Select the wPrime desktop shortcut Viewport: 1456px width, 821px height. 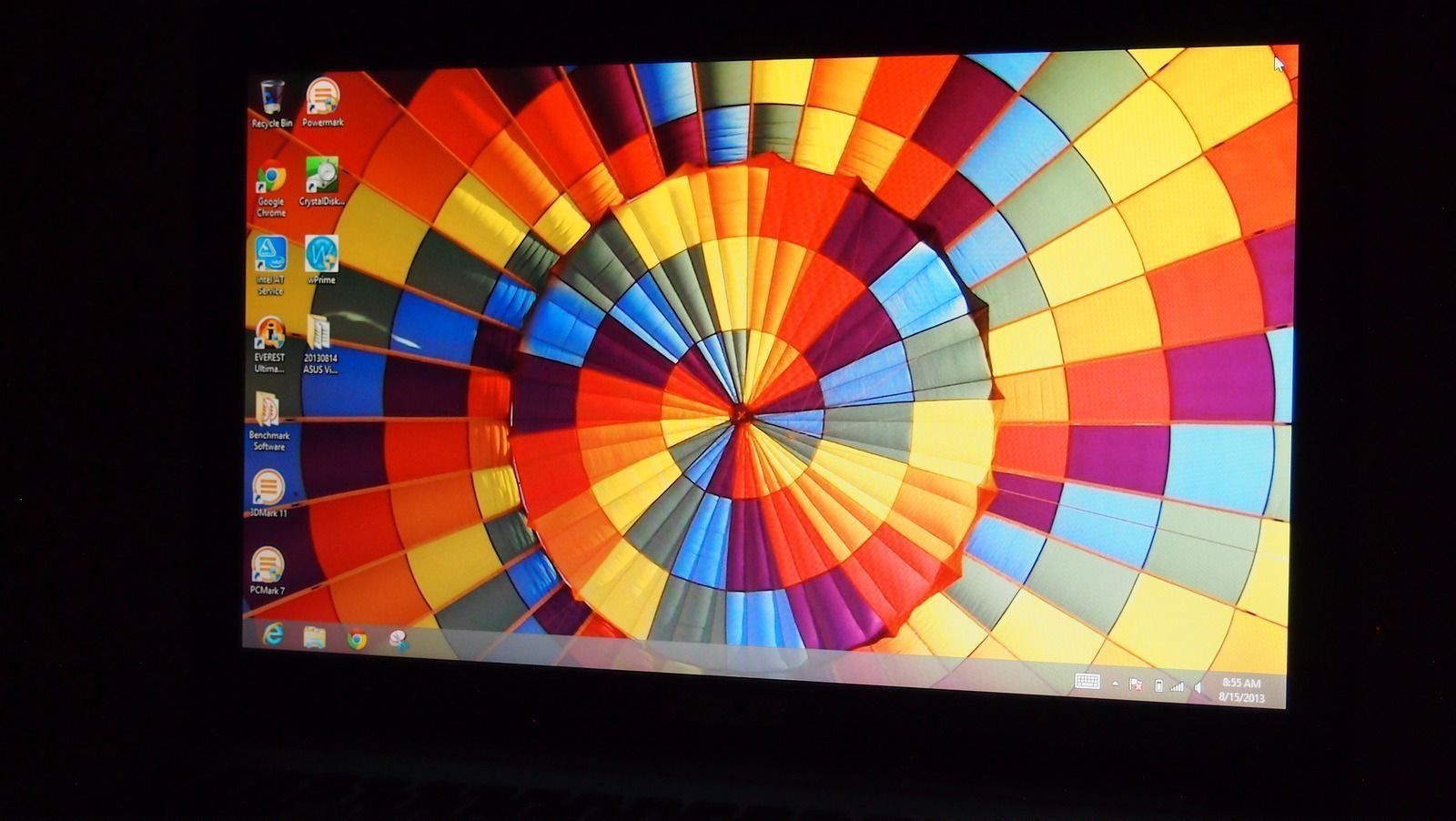tap(321, 255)
